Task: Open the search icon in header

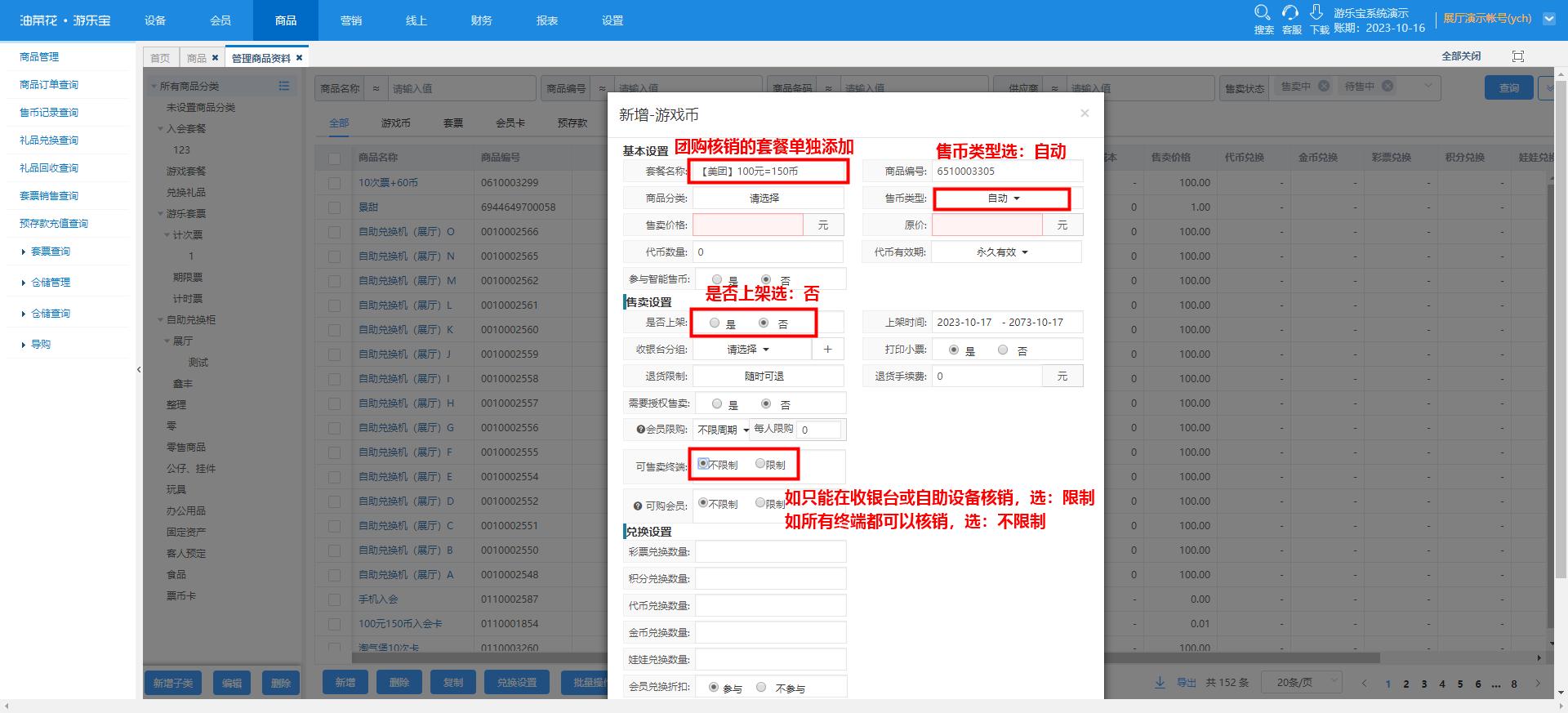Action: point(1263,12)
